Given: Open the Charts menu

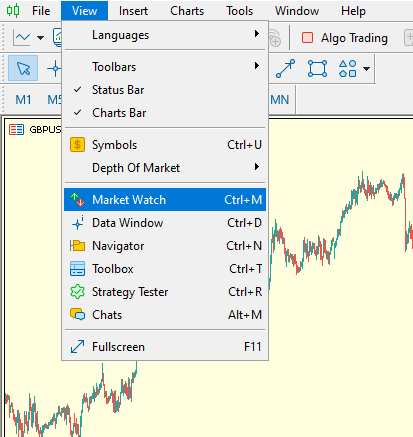Looking at the screenshot, I should tap(187, 11).
